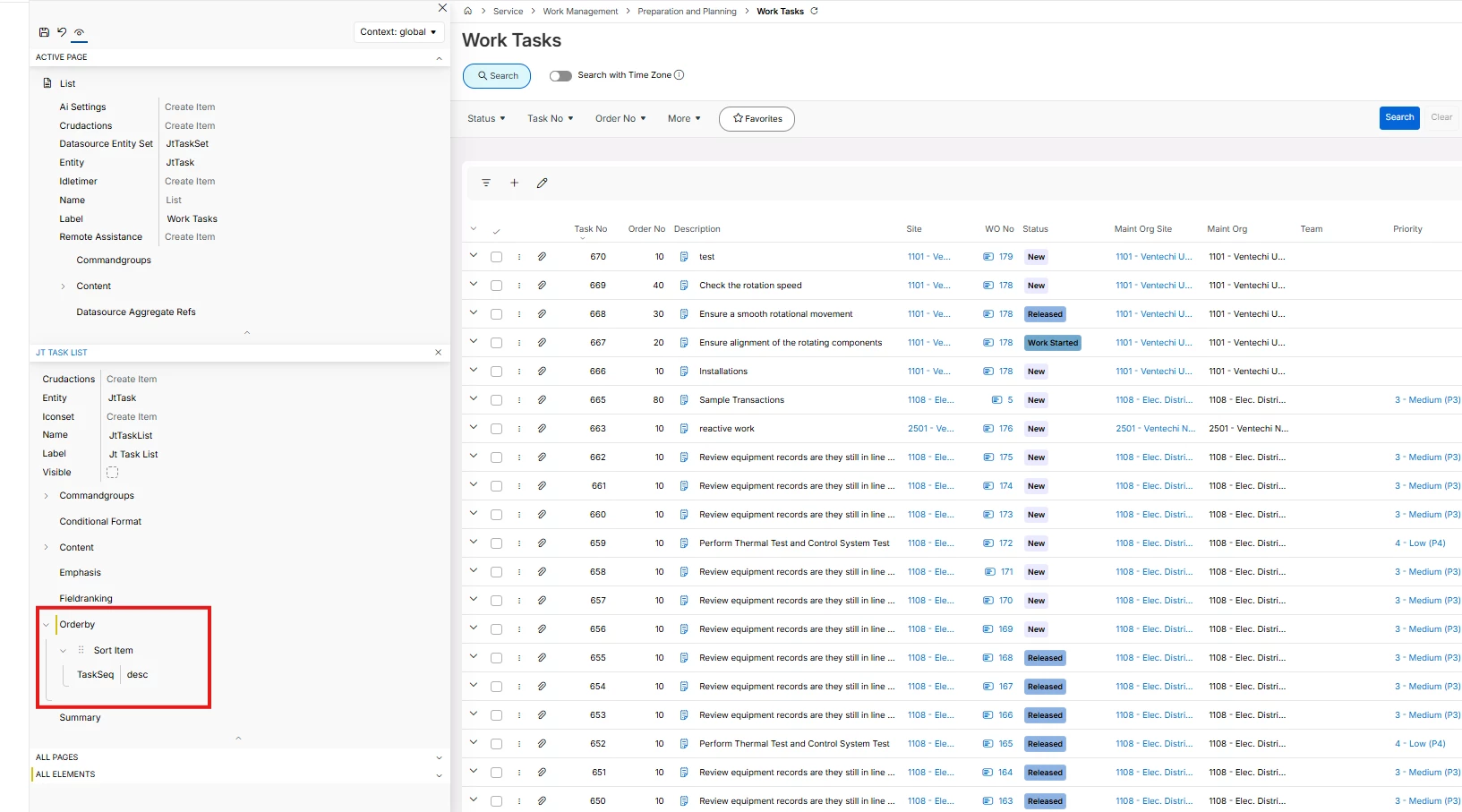Toggle the Visible checkbox in JT Task List

[113, 473]
